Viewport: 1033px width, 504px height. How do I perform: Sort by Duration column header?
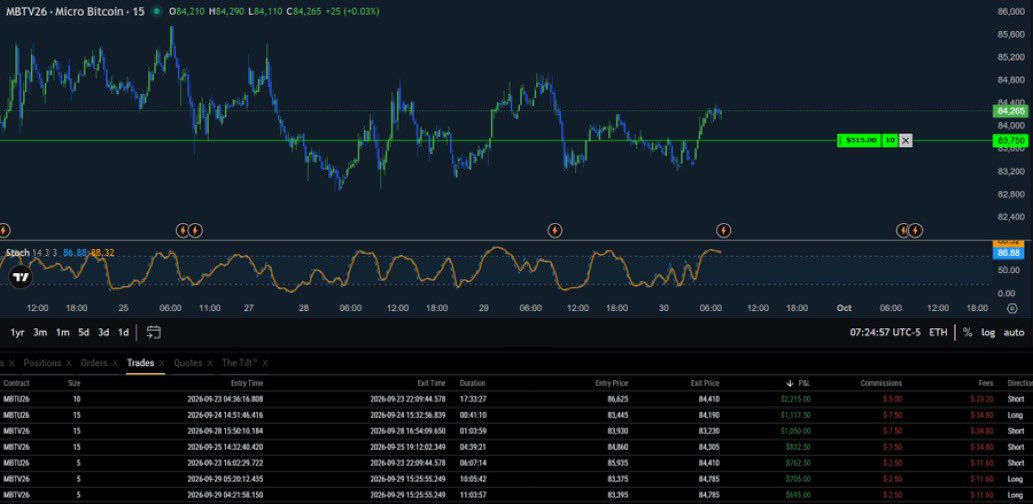point(472,383)
